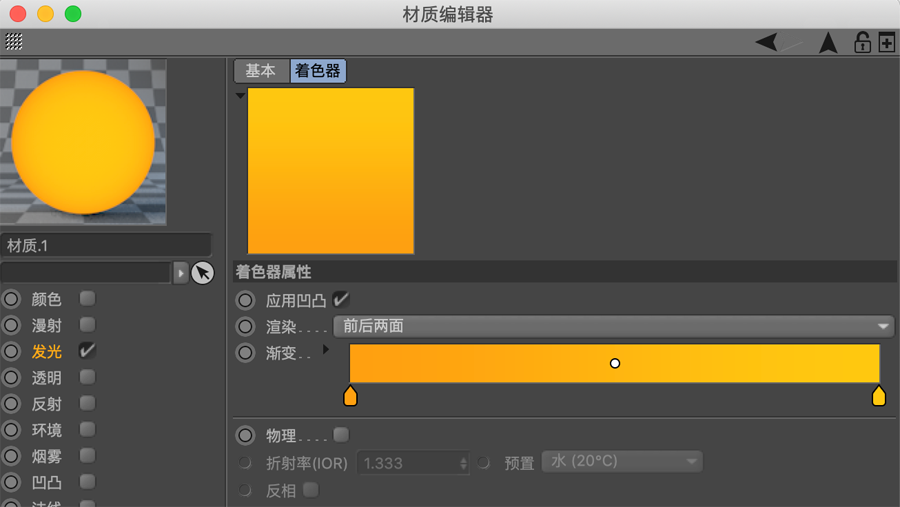This screenshot has height=507, width=900.
Task: Click the circle button beside 环境
Action: click(11, 430)
